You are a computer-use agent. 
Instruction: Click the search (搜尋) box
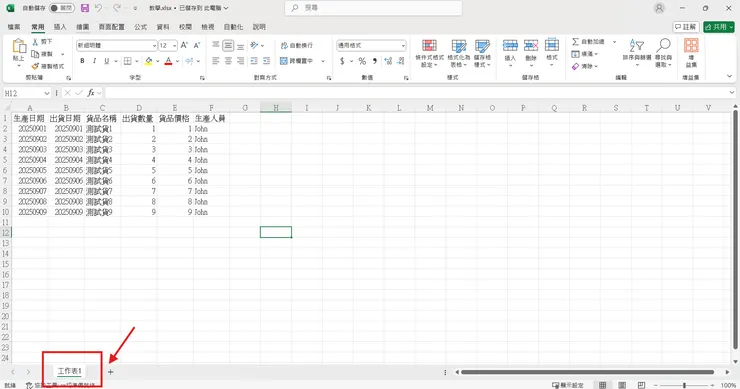(x=374, y=8)
